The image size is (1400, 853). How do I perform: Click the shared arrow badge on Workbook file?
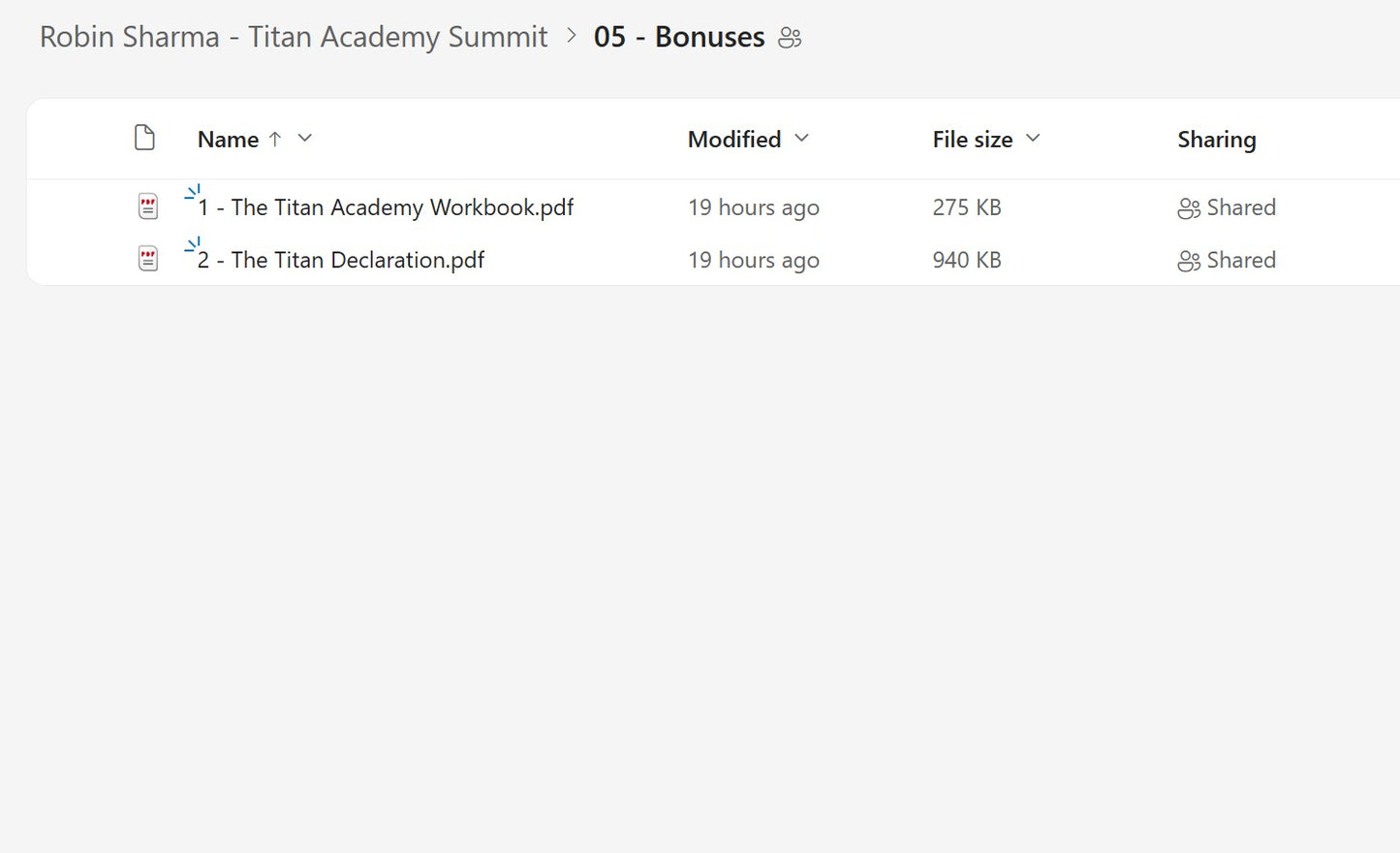point(192,190)
